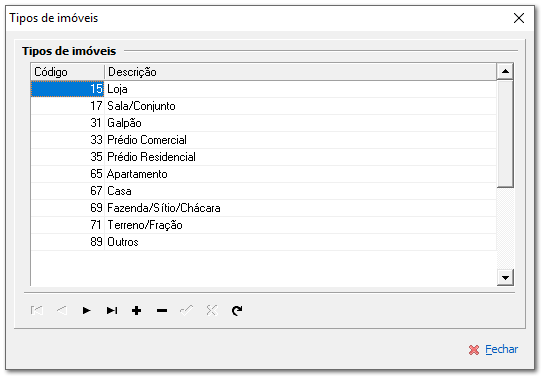Select the Descrição column header

pyautogui.click(x=300, y=72)
